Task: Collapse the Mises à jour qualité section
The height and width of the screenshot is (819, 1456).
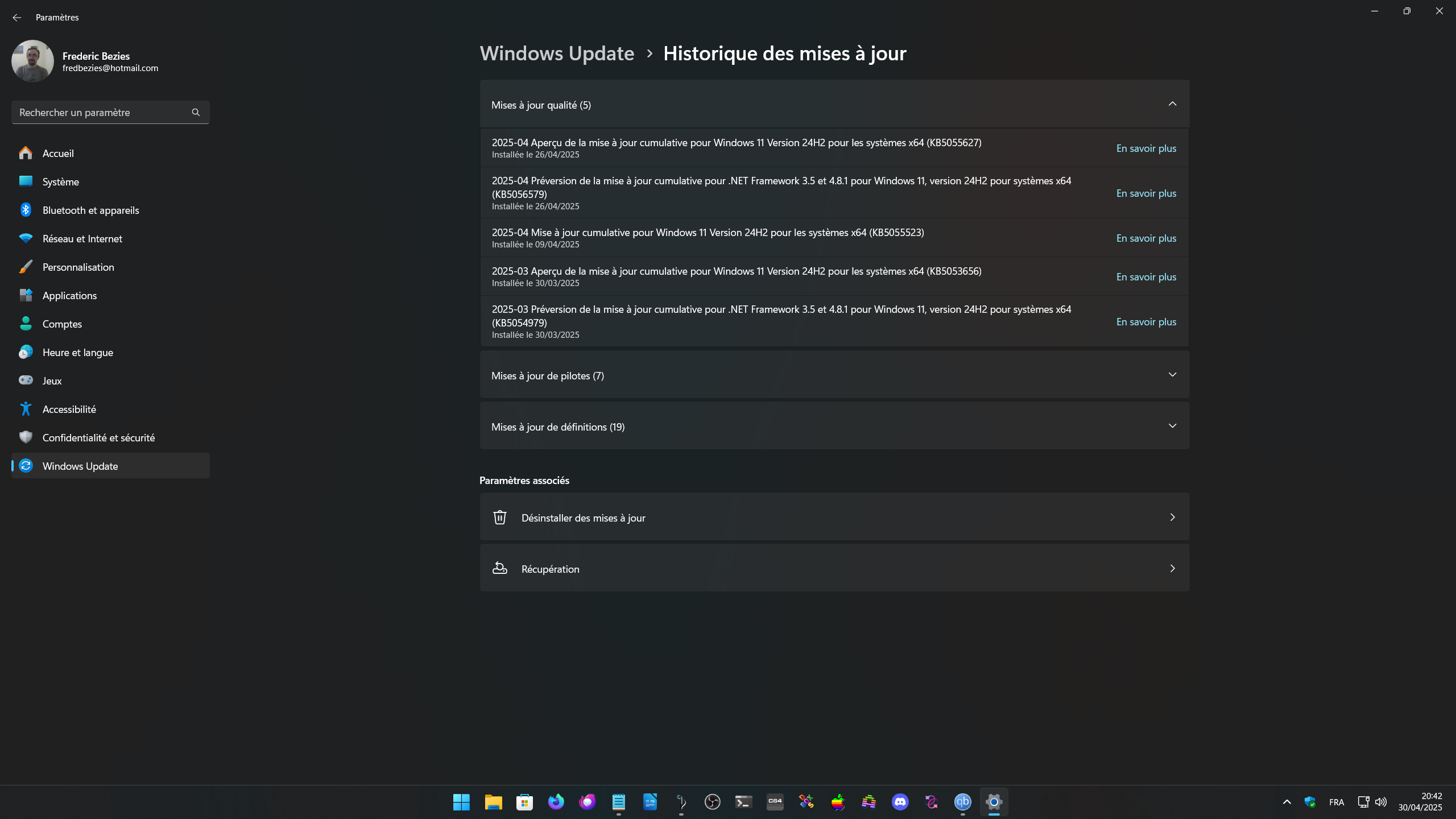Action: pos(1172,104)
